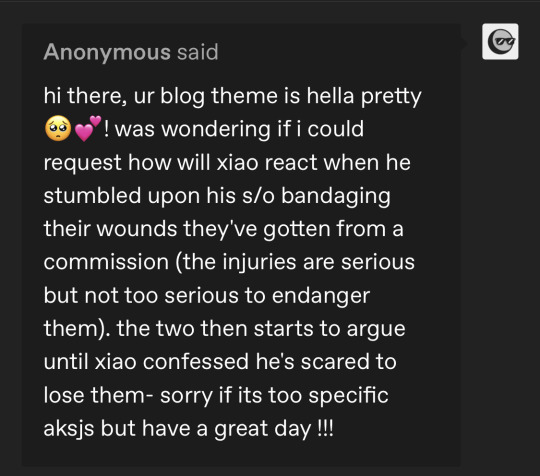Click the line "until xiao confessed he's scared to"
Viewport: 540px width, 476px height.
tap(220, 362)
